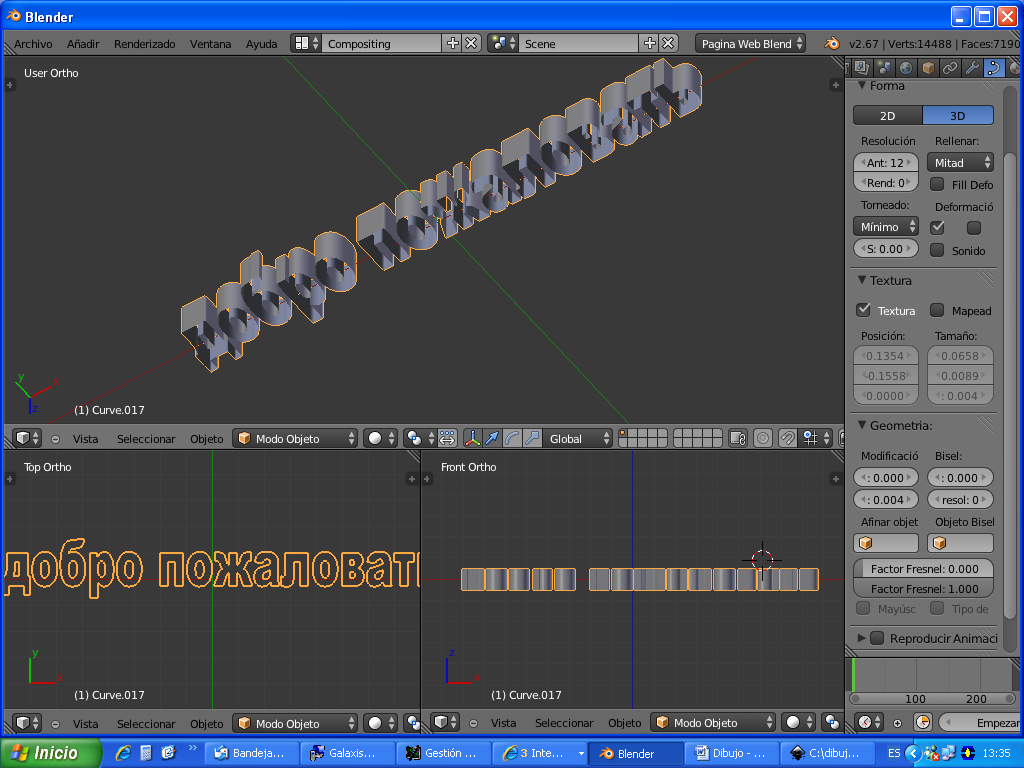Add a new scene with plus icon
Image resolution: width=1024 pixels, height=768 pixels.
coord(650,44)
